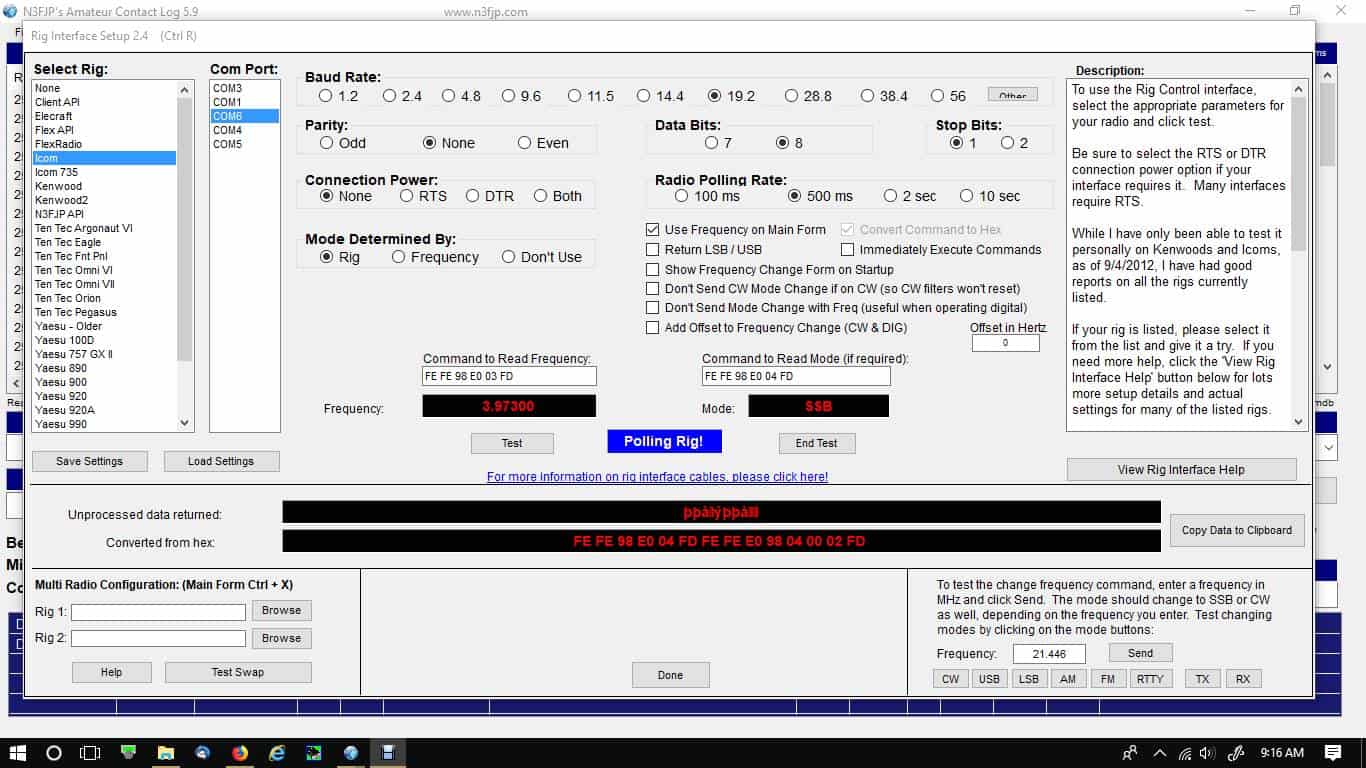This screenshot has width=1366, height=768.
Task: Click the Windows Start button
Action: [x=18, y=753]
